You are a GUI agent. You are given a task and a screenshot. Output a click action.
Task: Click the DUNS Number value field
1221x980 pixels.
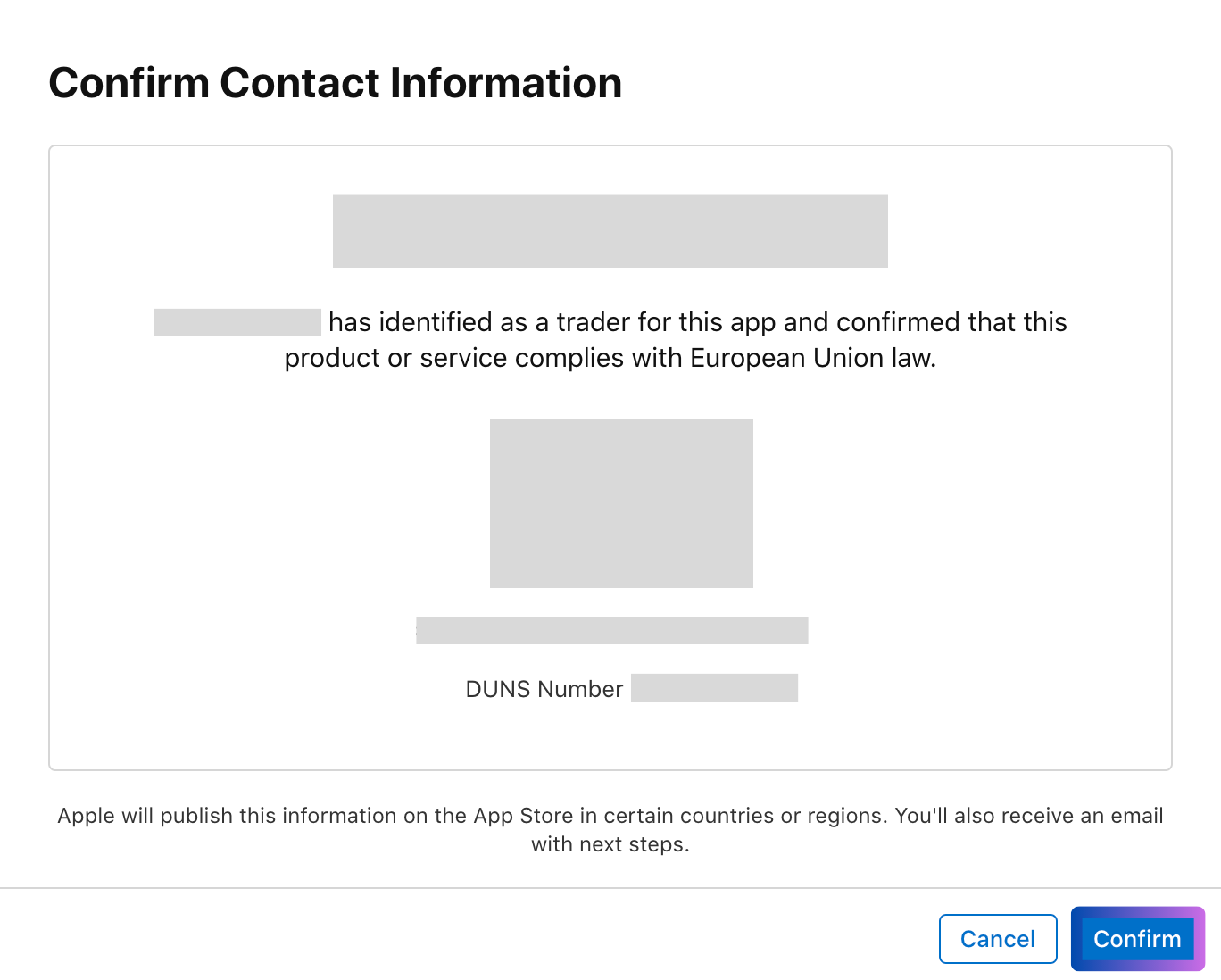click(714, 687)
